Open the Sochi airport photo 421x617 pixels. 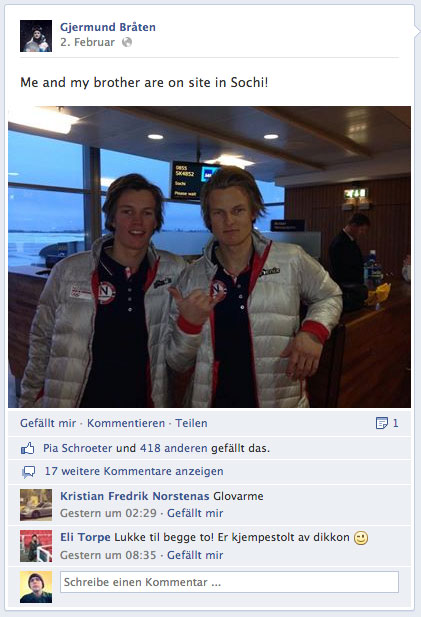209,257
